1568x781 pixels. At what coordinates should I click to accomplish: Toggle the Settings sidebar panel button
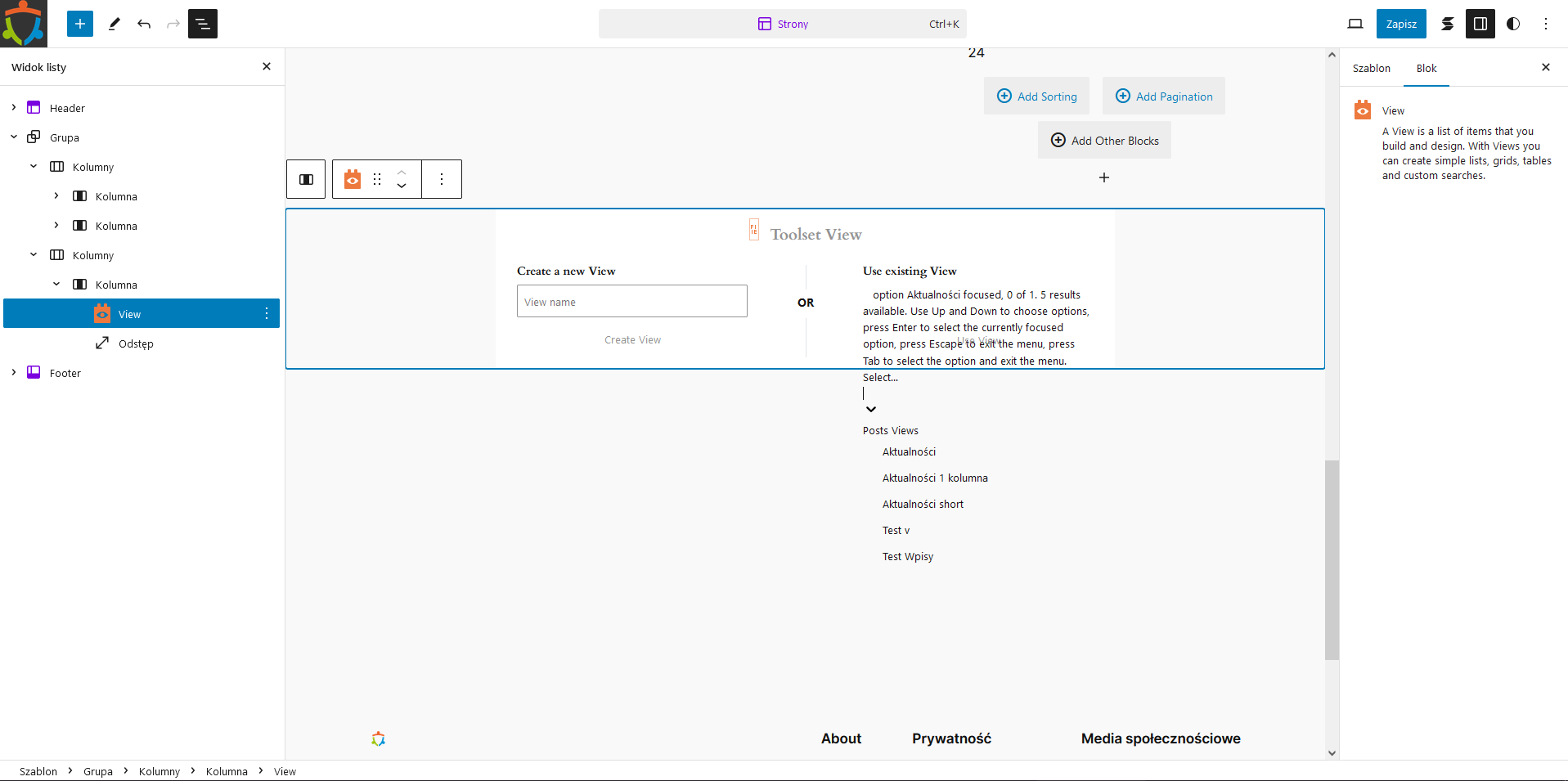[x=1480, y=24]
